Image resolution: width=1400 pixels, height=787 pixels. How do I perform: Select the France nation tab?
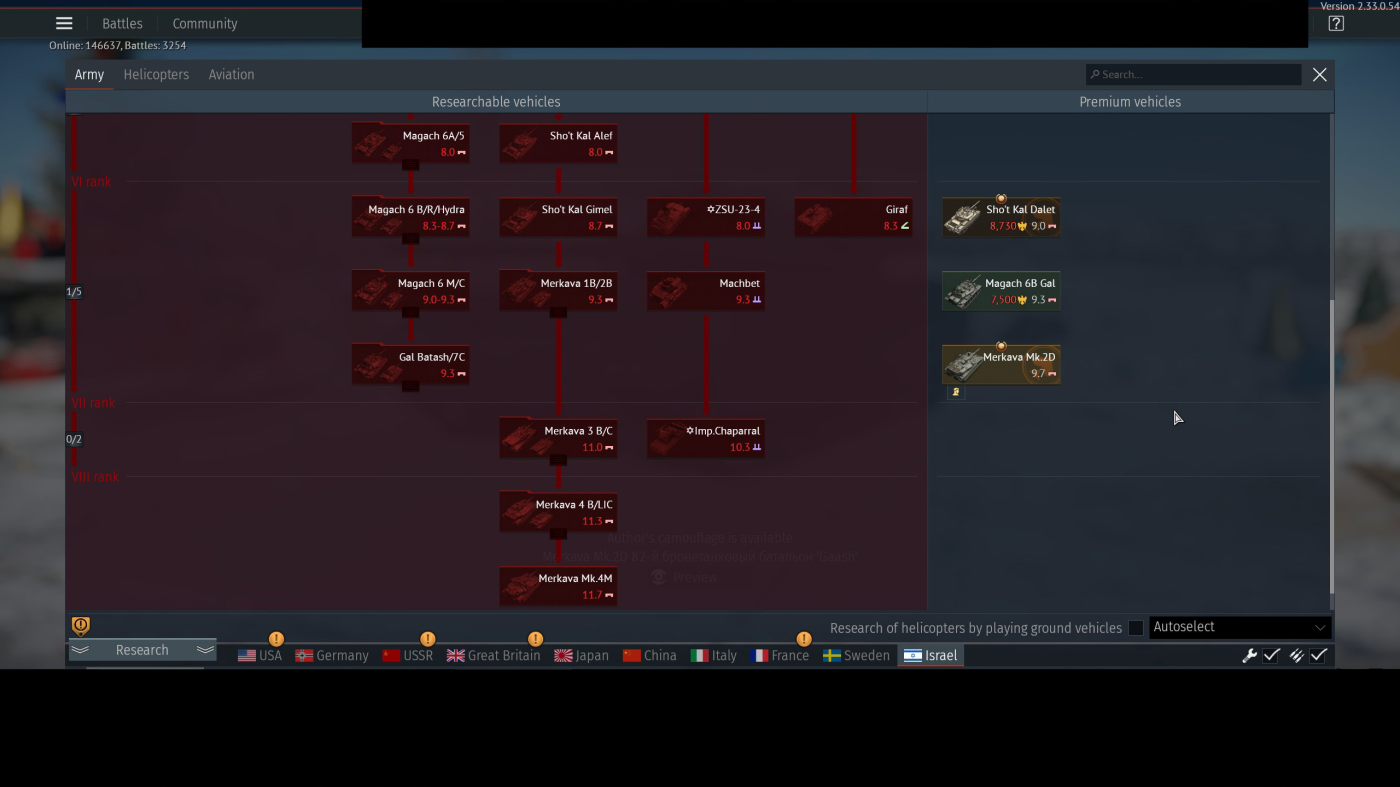tap(780, 656)
